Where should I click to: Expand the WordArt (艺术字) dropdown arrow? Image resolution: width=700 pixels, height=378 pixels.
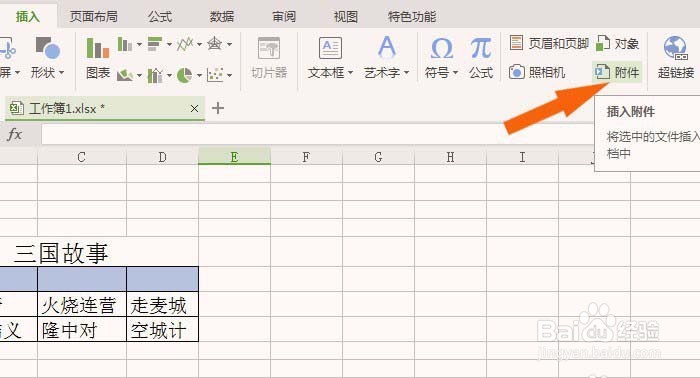(406, 72)
